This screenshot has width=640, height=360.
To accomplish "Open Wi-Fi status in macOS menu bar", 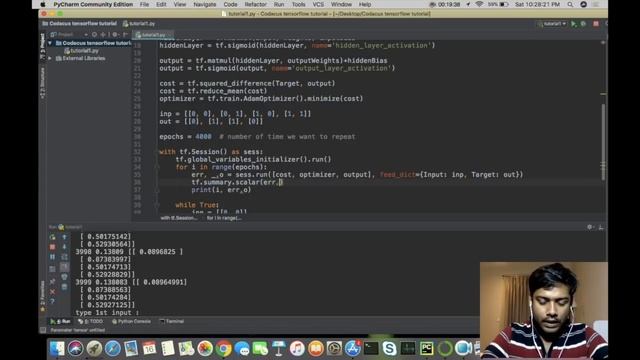I will tap(479, 4).
